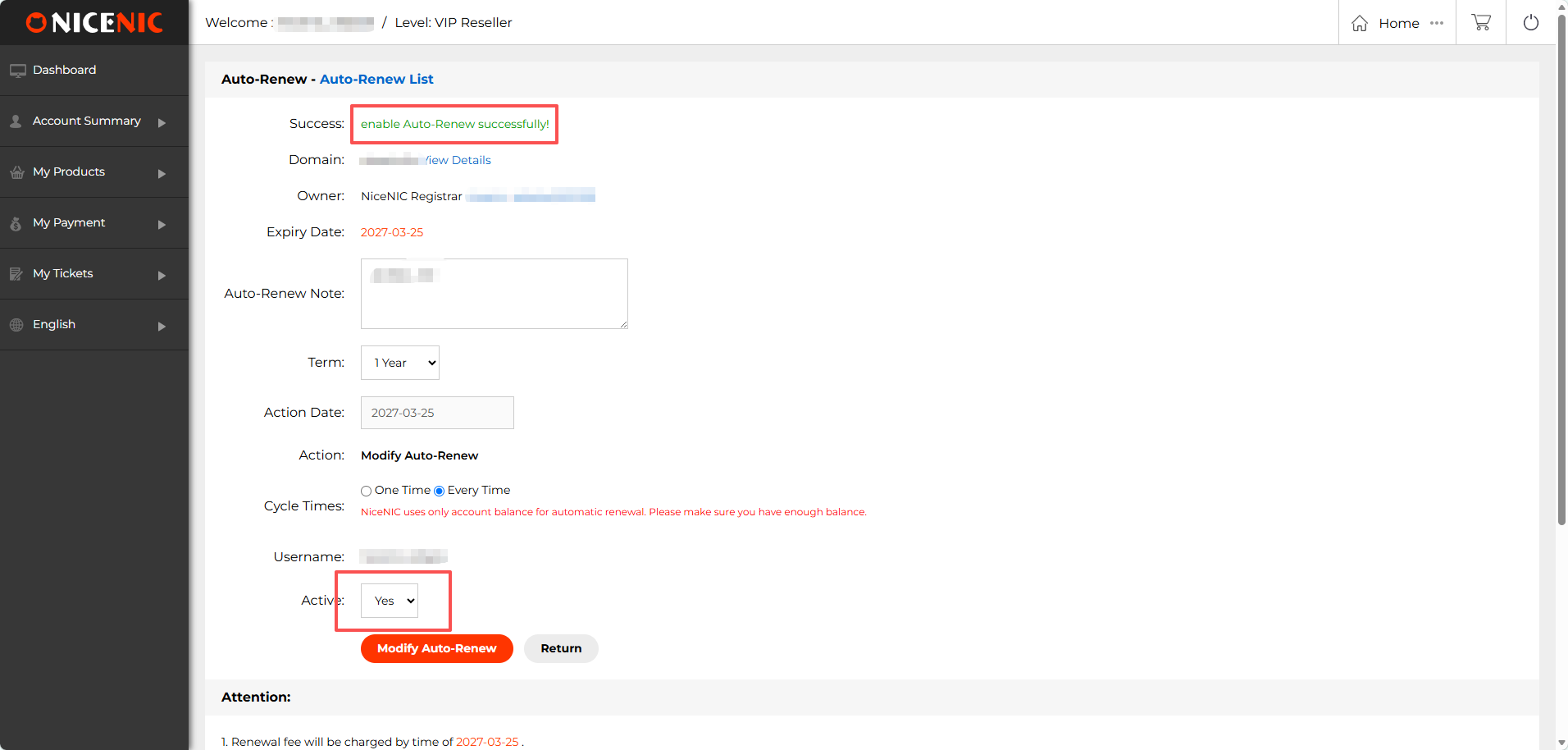Open the shopping cart

click(1481, 22)
